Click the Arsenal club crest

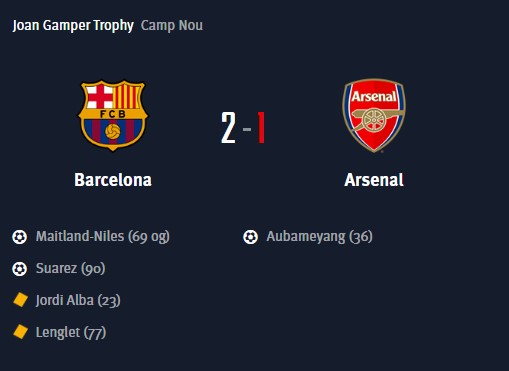374,115
